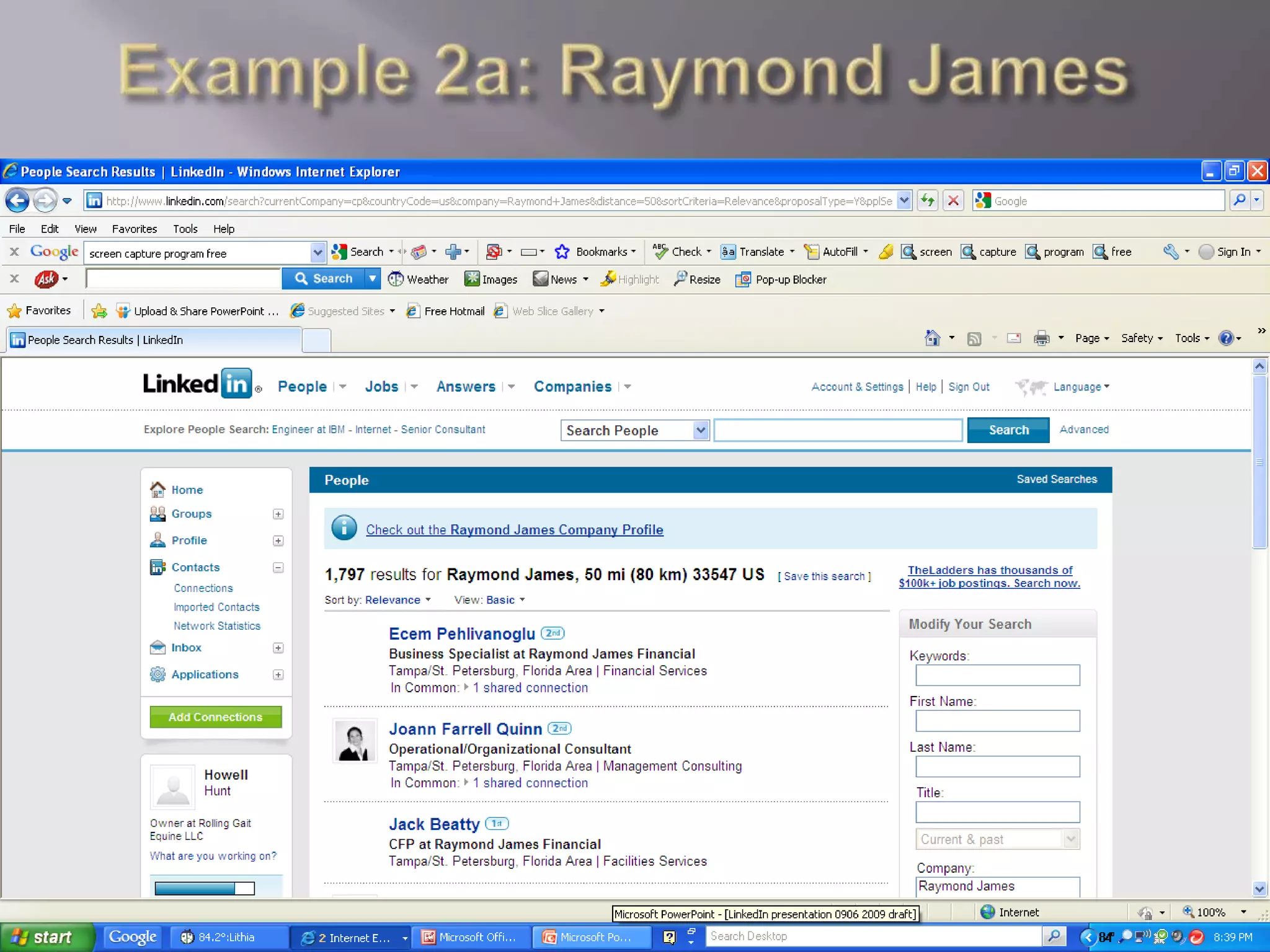1270x952 pixels.
Task: Click the Save this search link
Action: point(824,576)
